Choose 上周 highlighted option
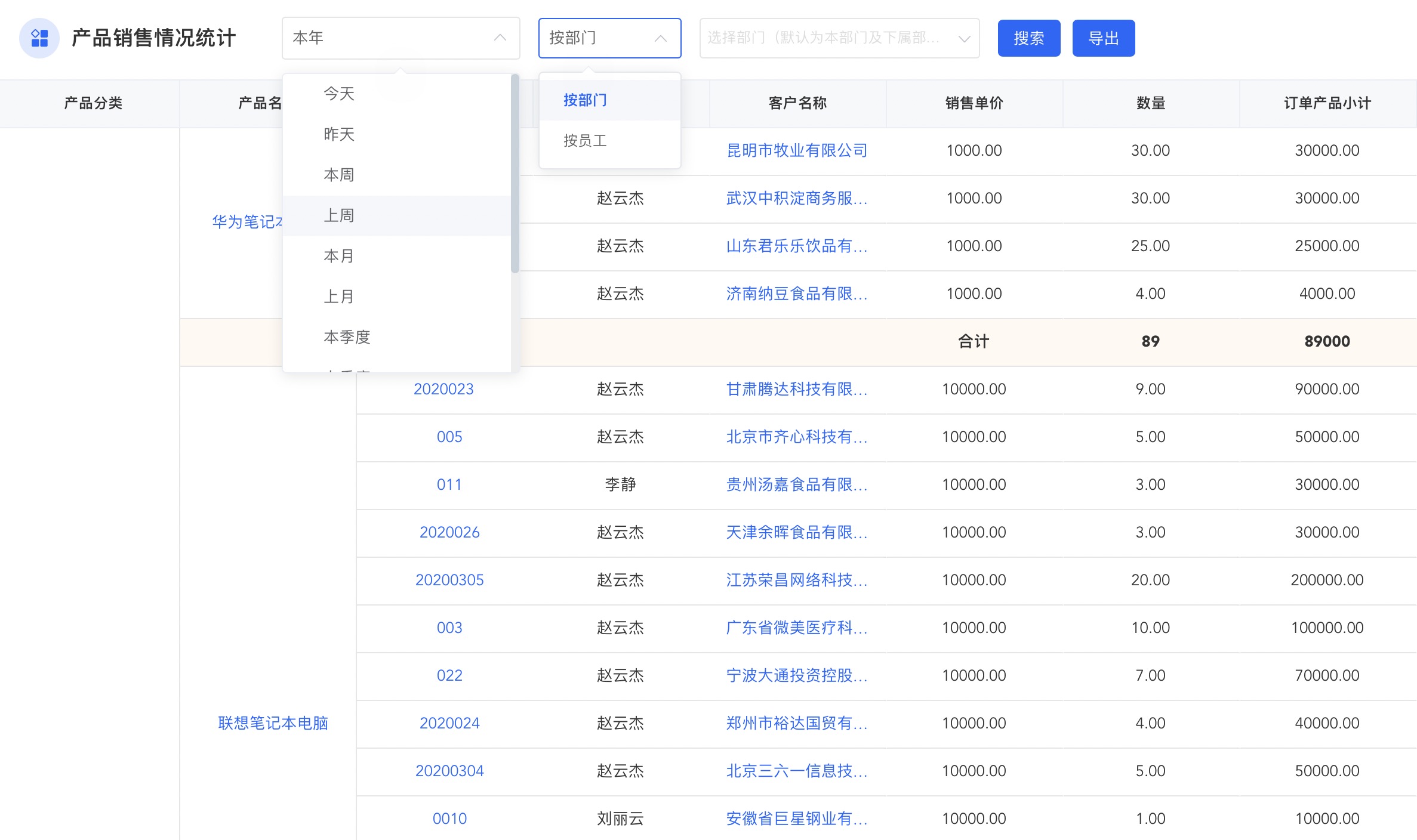Screen dimensions: 1417x840 tap(339, 215)
